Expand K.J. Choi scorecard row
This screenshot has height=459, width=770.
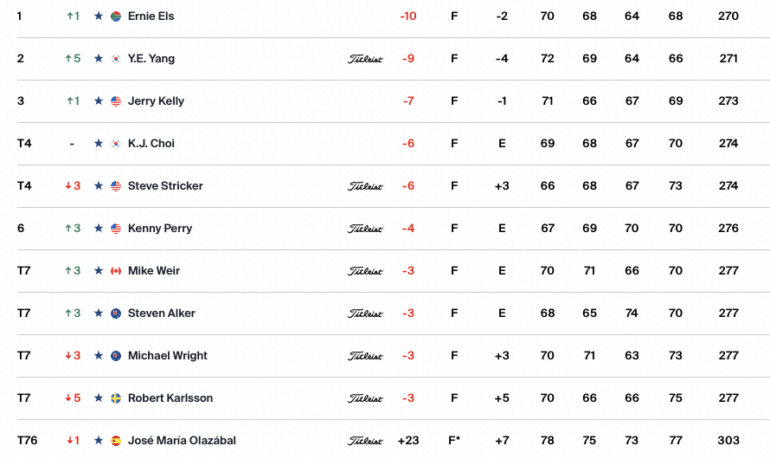393,143
